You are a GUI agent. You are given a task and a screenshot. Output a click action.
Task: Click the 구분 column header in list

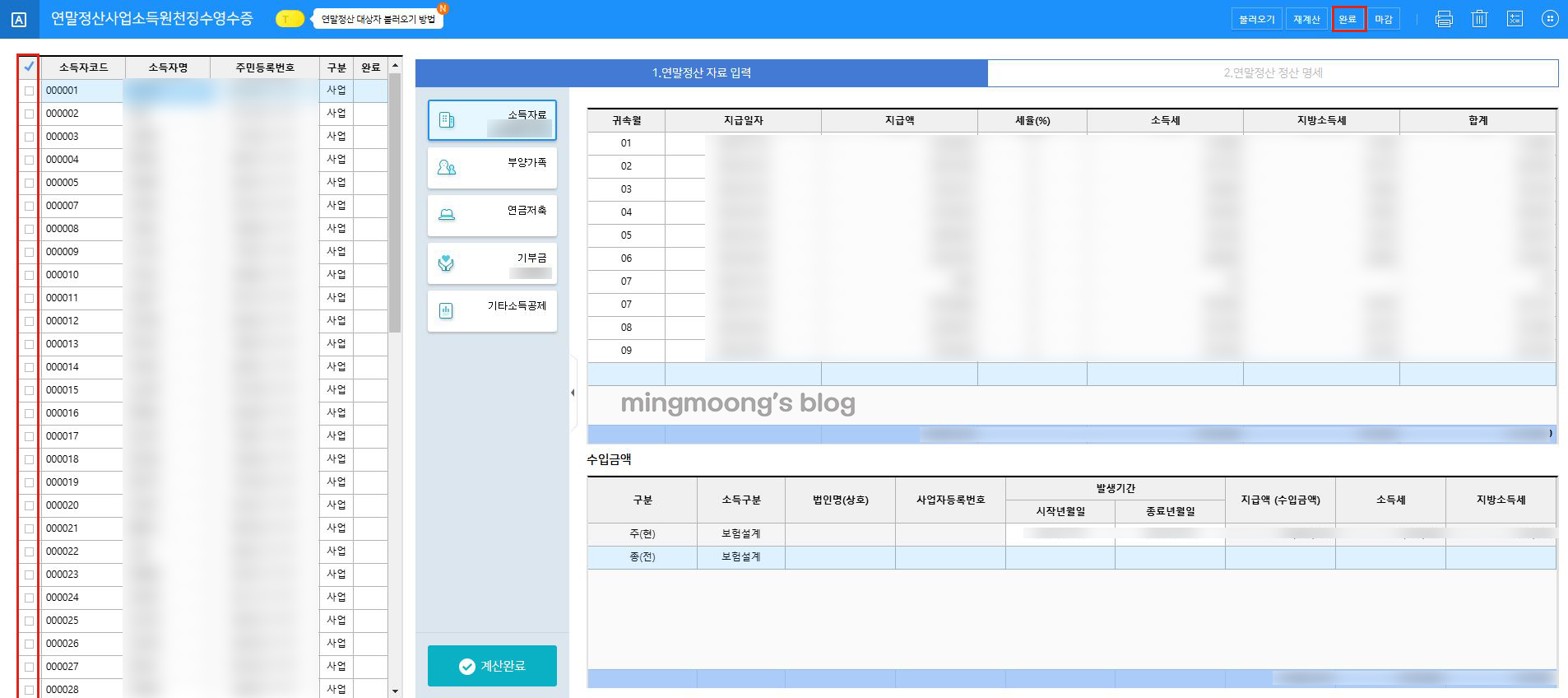click(336, 67)
